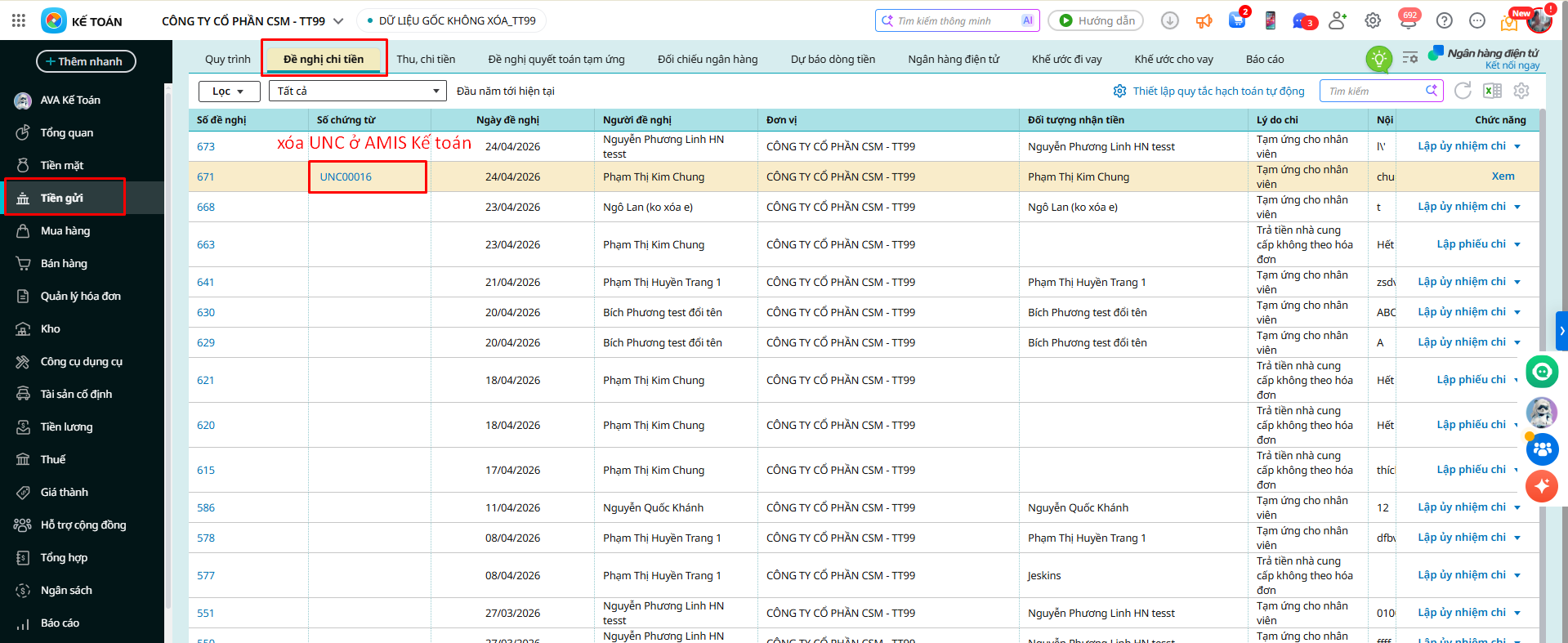Open the shopping cart icon
This screenshot has height=643, width=1568.
[x=1236, y=21]
